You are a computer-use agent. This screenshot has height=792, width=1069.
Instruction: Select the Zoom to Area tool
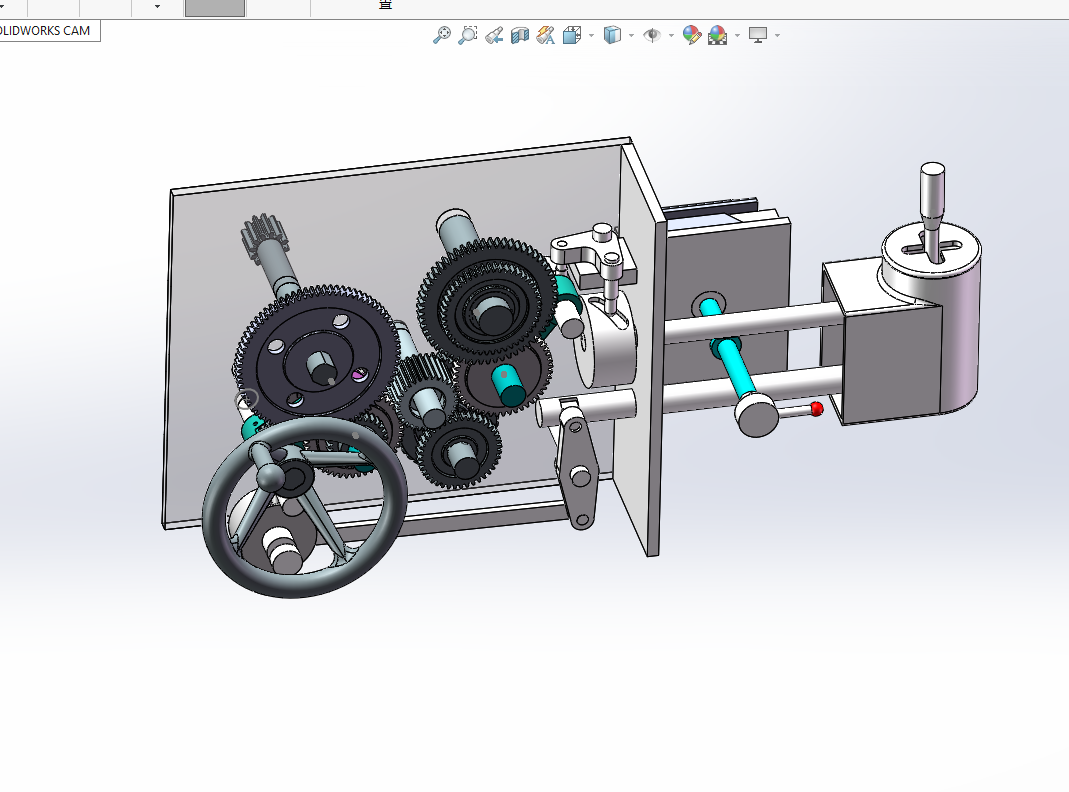point(468,35)
